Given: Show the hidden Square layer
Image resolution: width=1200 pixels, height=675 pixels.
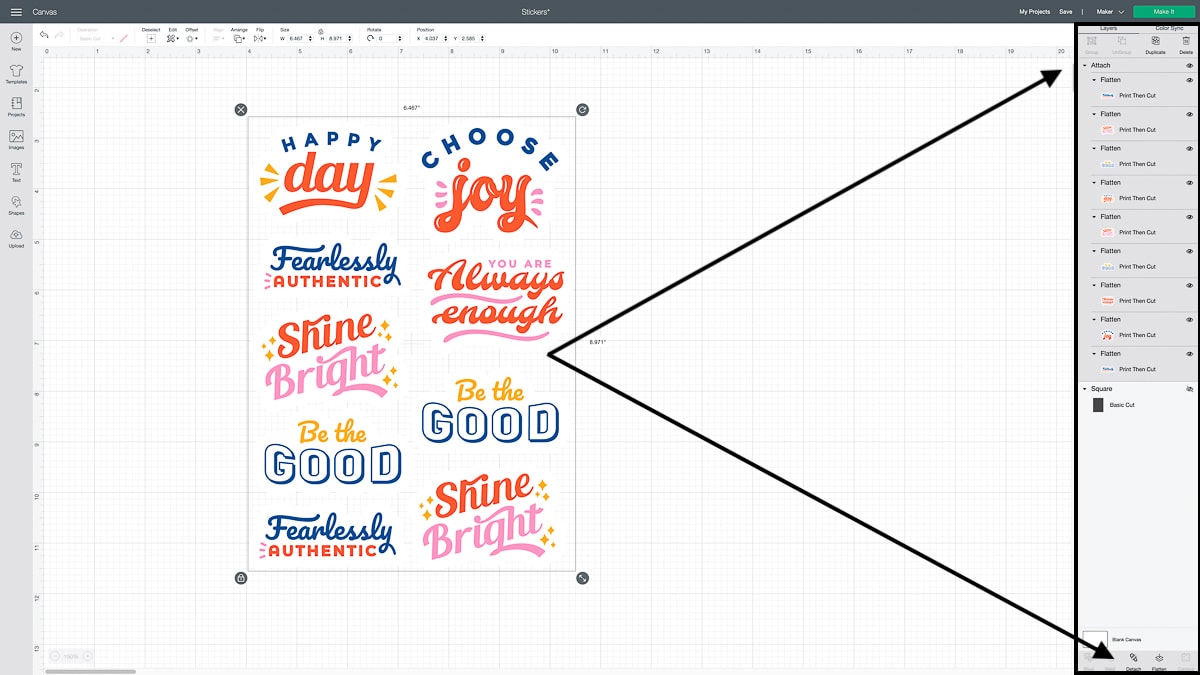Looking at the screenshot, I should (1189, 388).
